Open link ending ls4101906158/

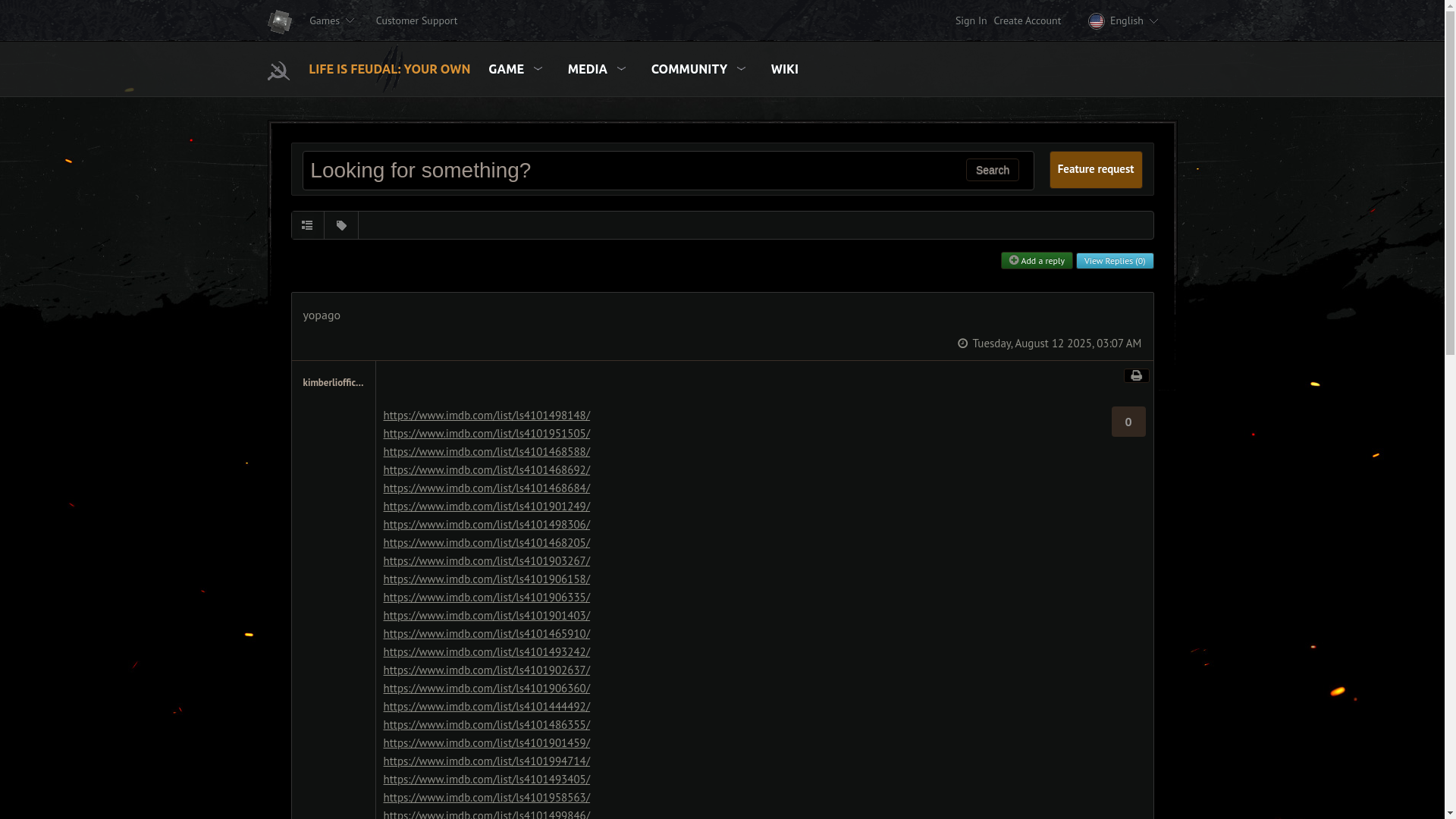[486, 579]
